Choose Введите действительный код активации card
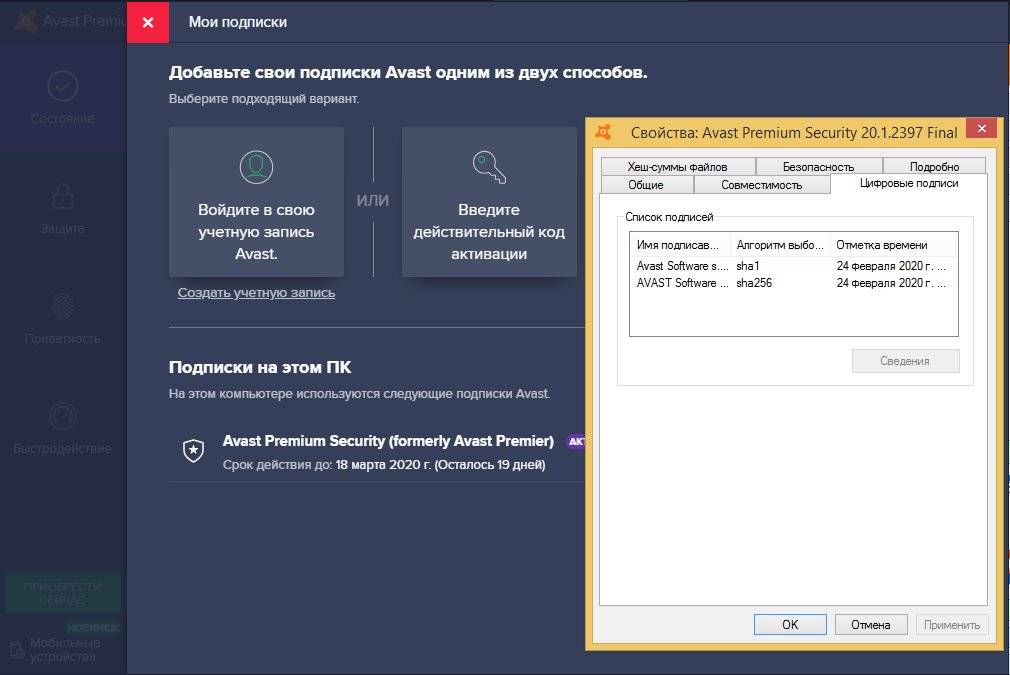This screenshot has height=675, width=1010. point(490,202)
